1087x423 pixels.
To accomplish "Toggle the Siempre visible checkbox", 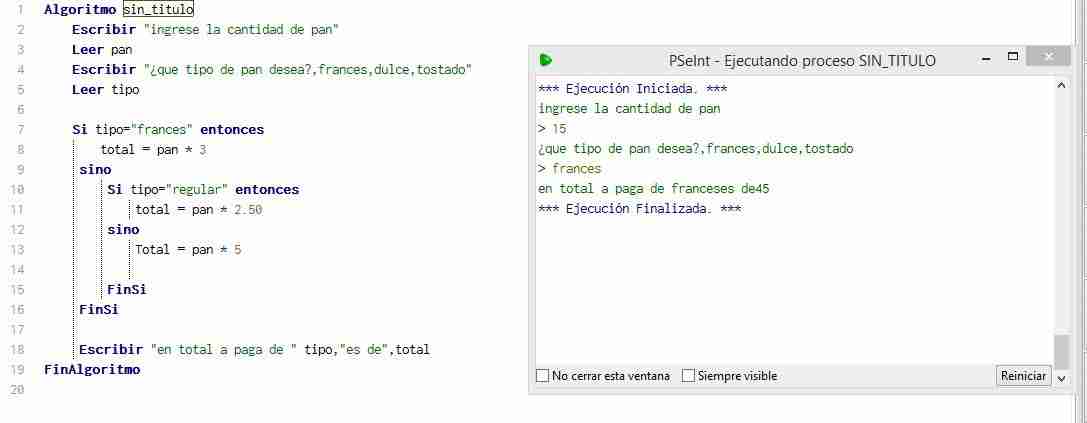I will [x=688, y=376].
